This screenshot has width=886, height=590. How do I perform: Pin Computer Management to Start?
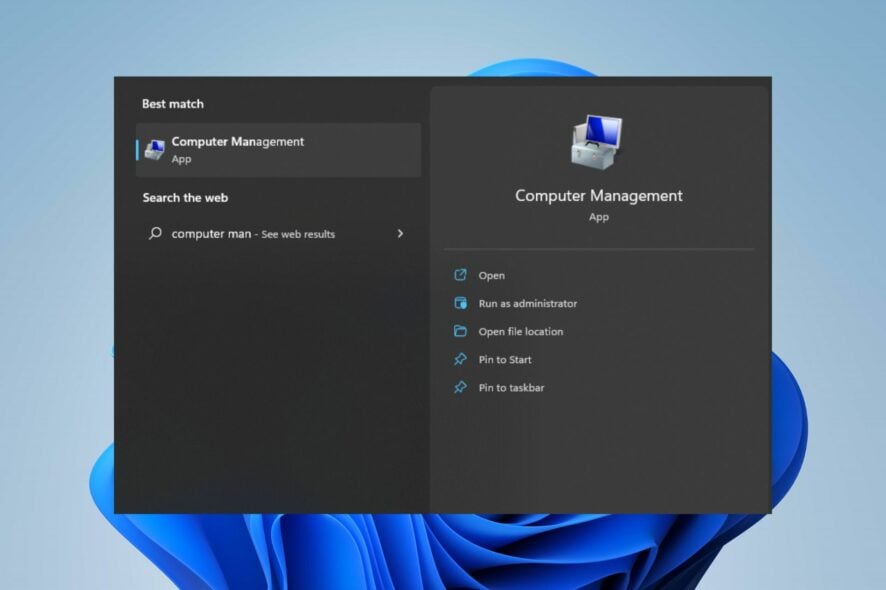click(503, 359)
